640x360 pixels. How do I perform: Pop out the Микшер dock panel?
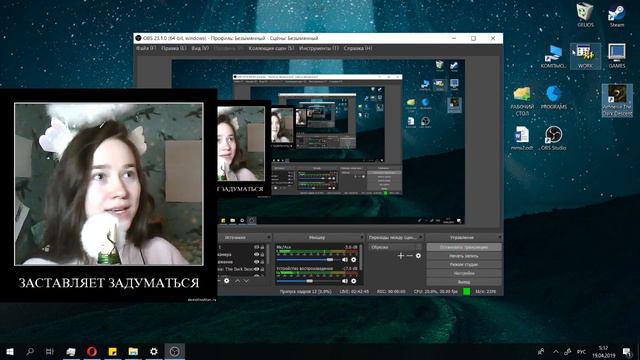click(362, 237)
